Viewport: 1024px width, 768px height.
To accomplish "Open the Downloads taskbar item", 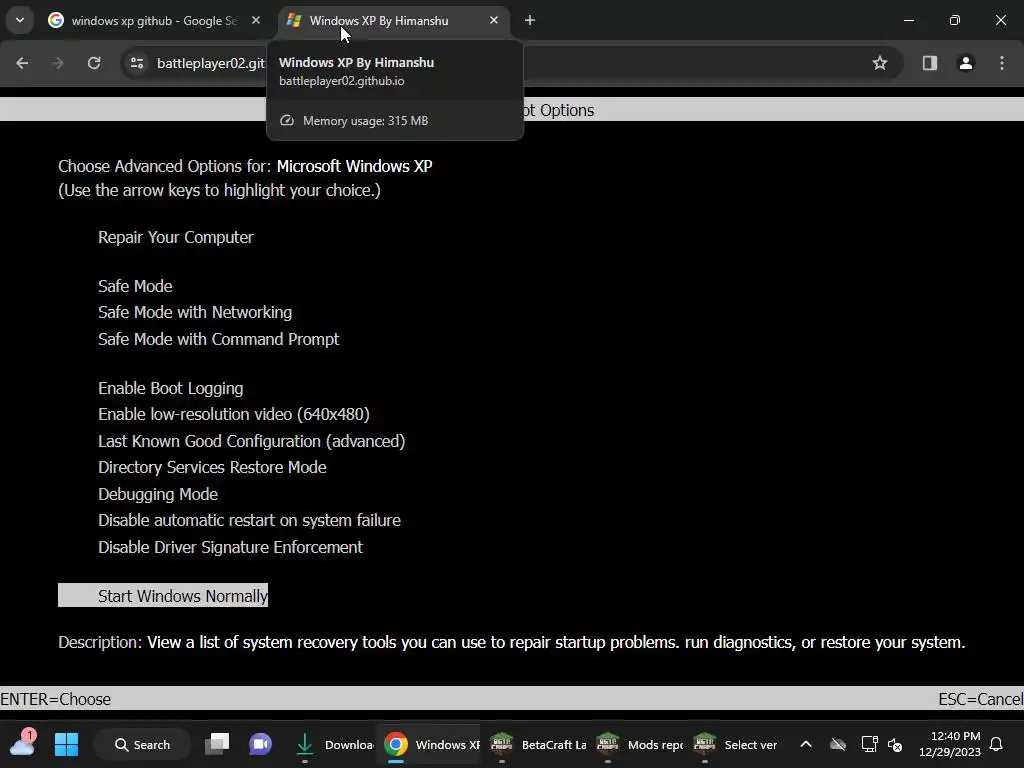I will [333, 744].
